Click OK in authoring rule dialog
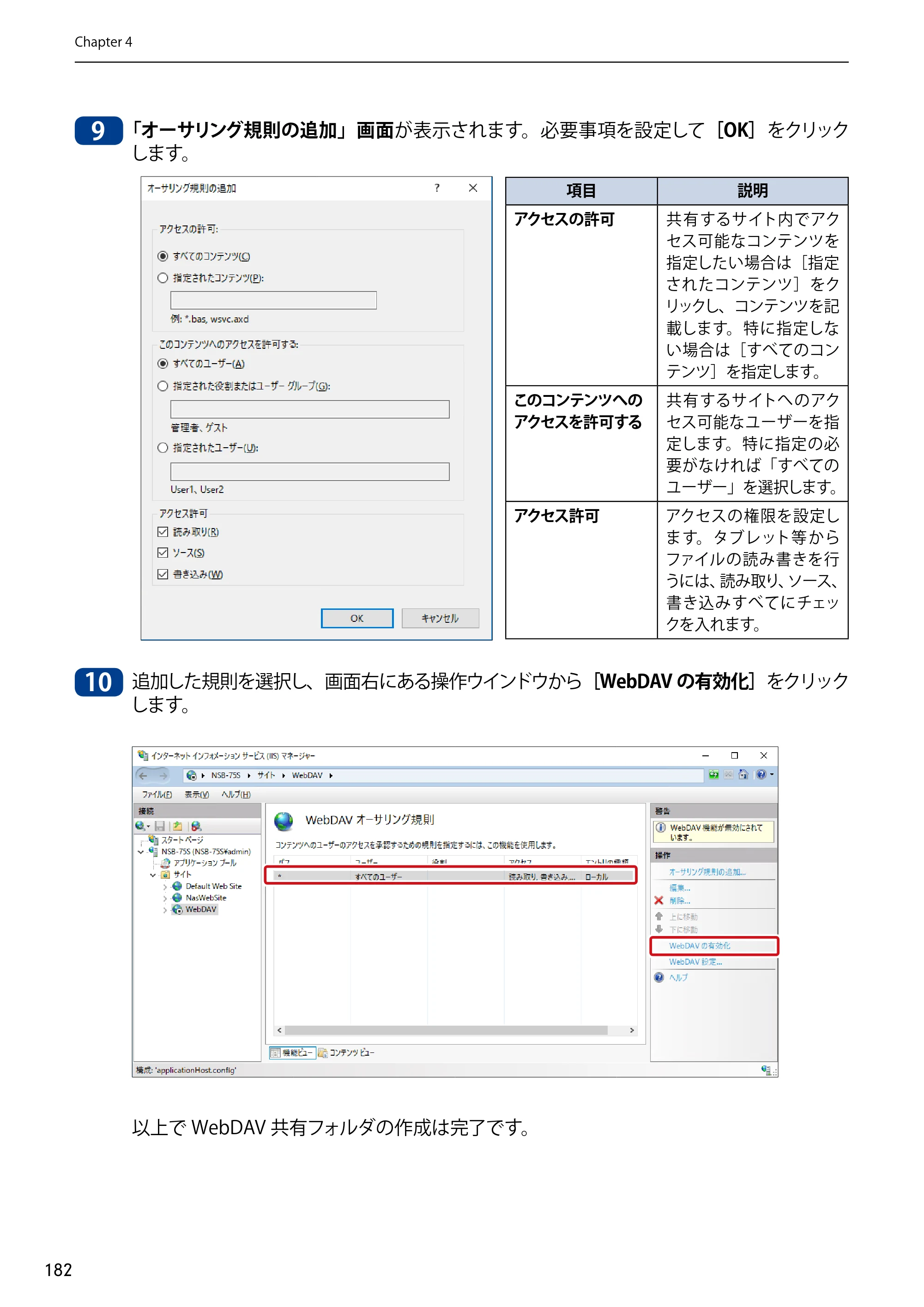This screenshot has height=1307, width=924. tap(357, 618)
